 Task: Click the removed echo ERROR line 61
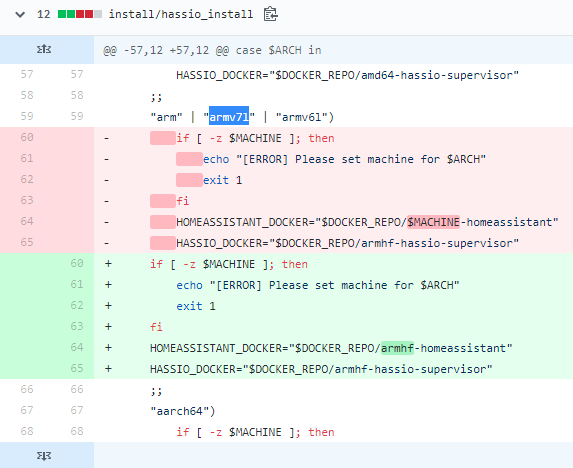tap(344, 159)
